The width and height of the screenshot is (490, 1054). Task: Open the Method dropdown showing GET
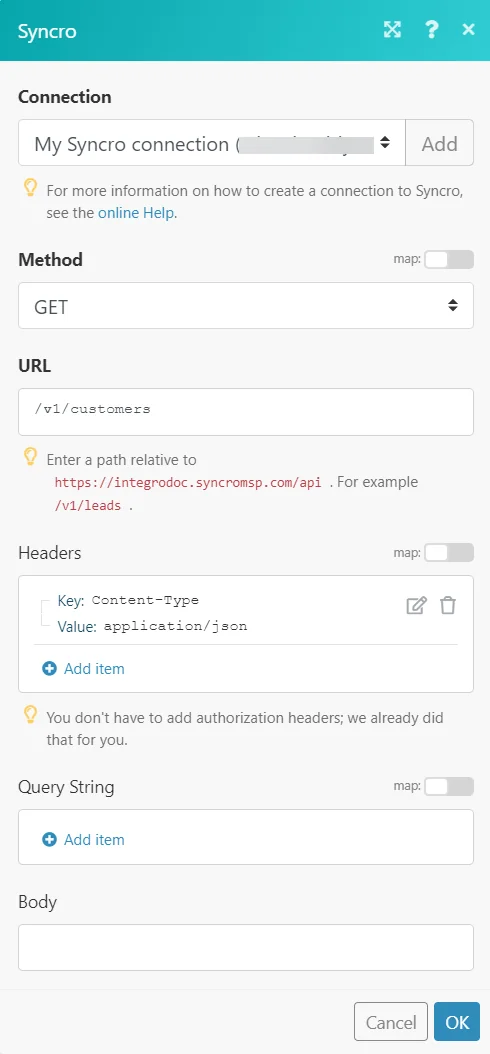246,306
